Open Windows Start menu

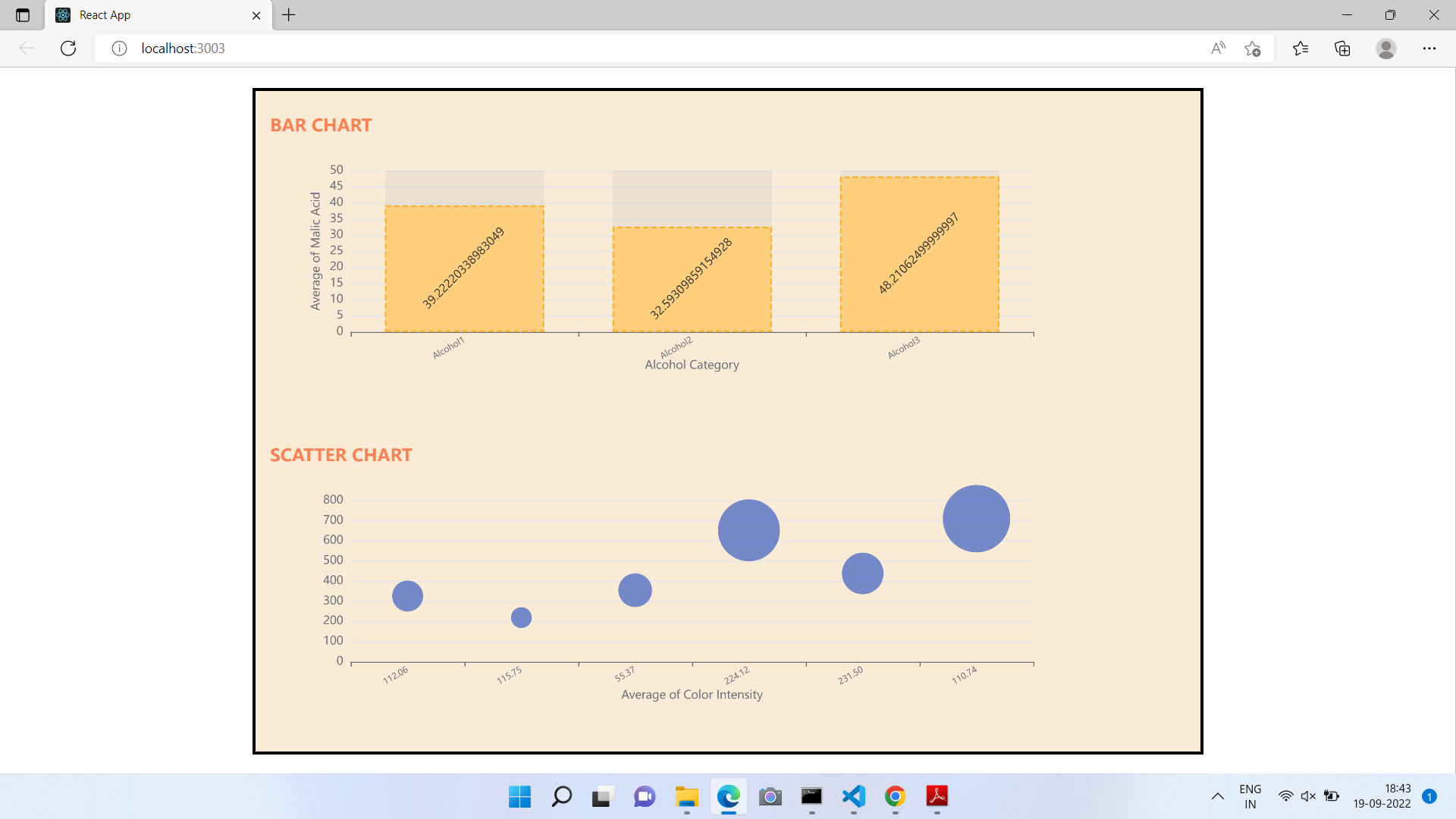519,796
